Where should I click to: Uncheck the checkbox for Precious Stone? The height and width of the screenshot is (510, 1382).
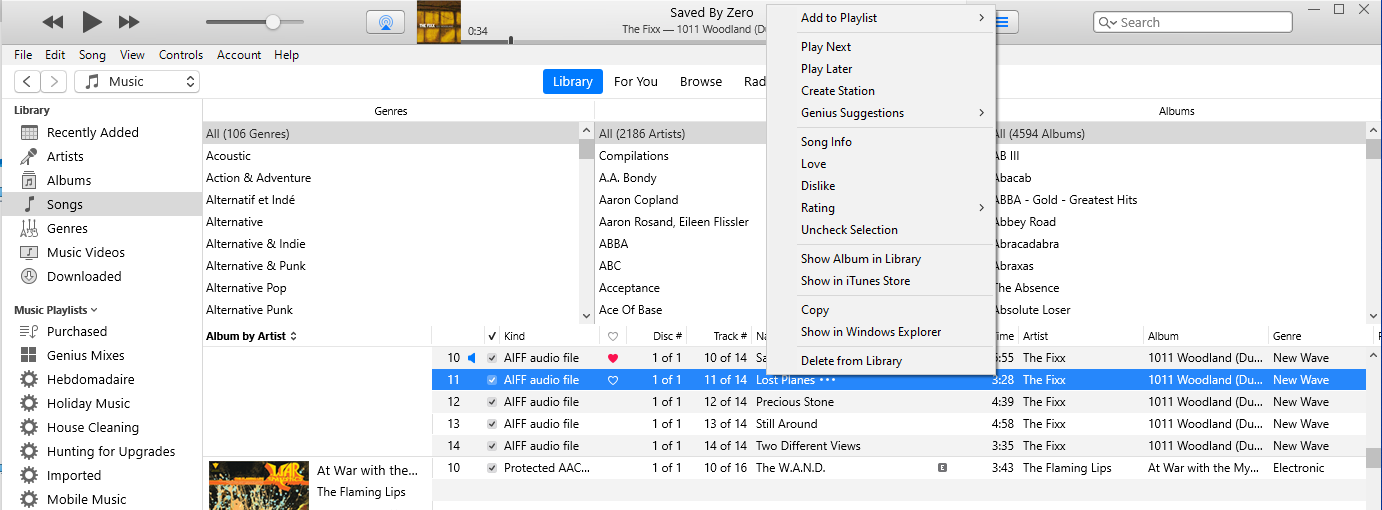coord(491,402)
